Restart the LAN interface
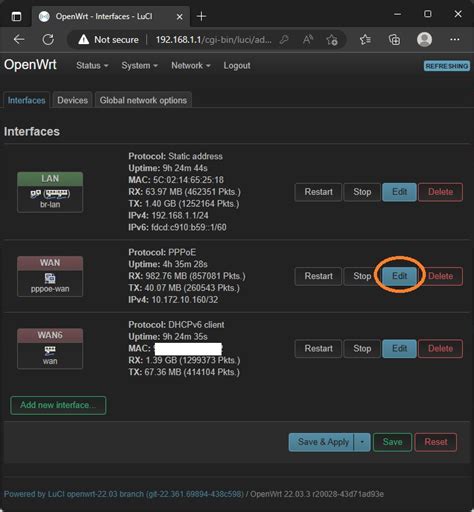Image resolution: width=474 pixels, height=512 pixels. [x=318, y=192]
